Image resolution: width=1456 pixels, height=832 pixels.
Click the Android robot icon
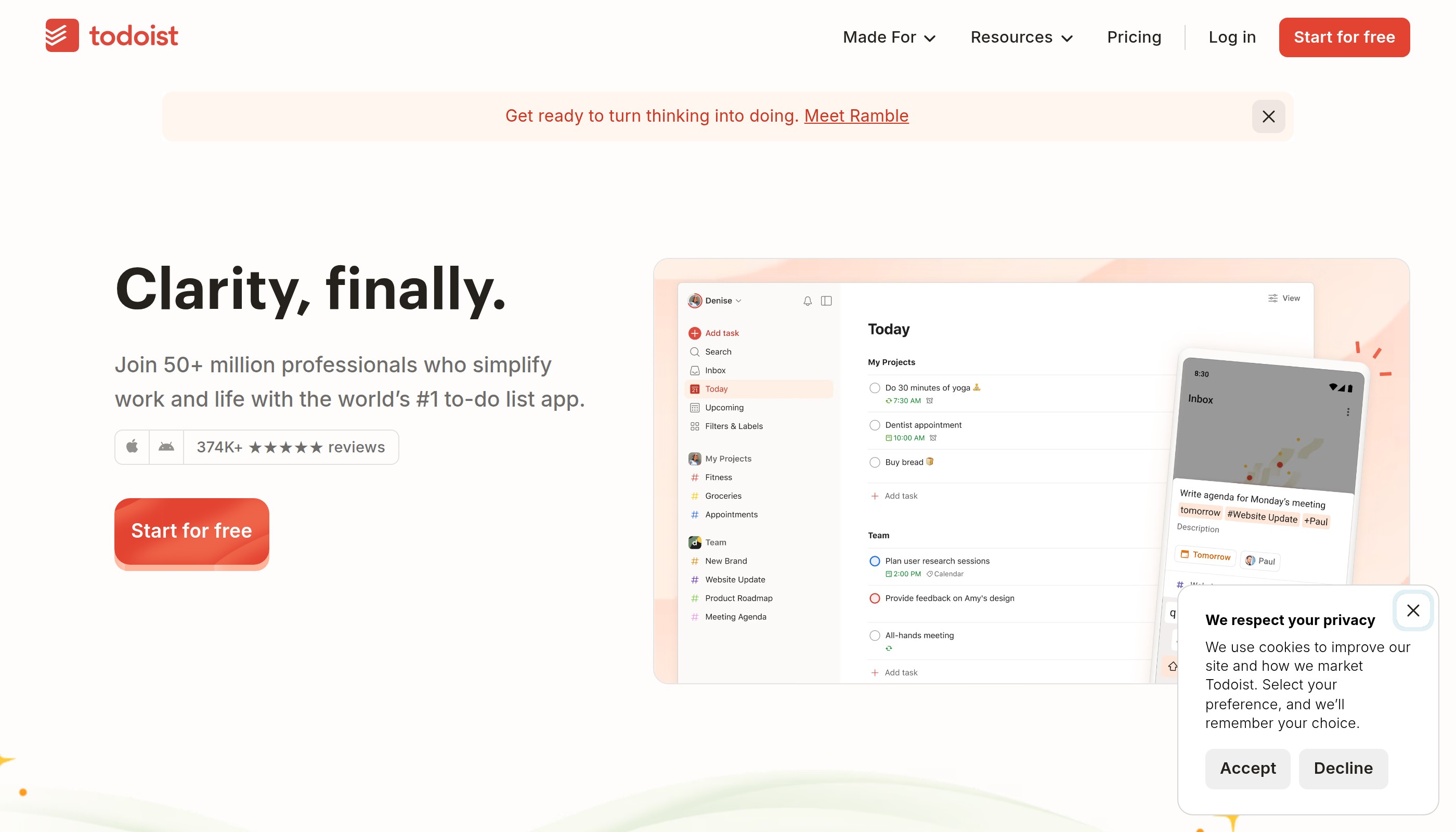[166, 446]
